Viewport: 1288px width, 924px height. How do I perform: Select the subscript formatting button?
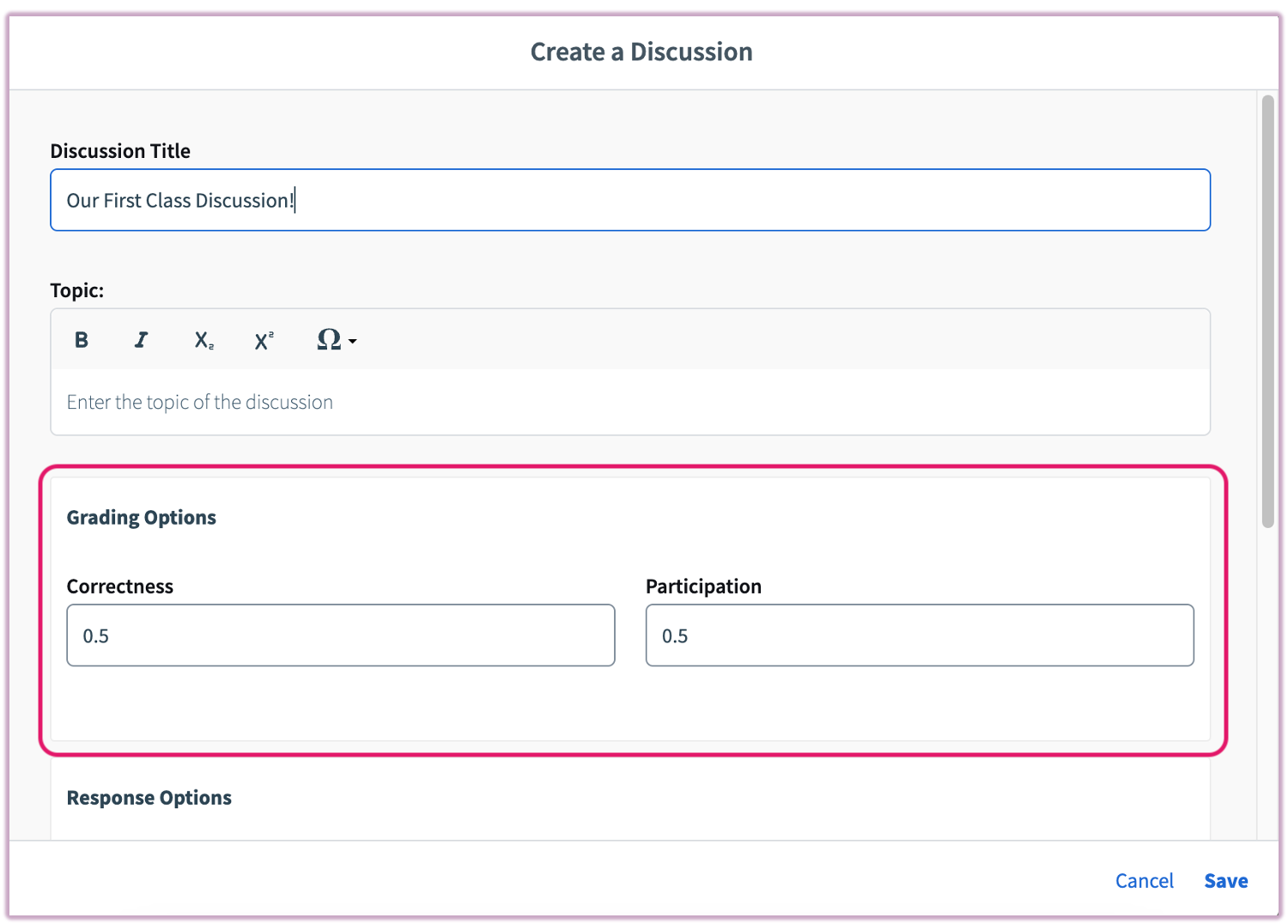204,340
